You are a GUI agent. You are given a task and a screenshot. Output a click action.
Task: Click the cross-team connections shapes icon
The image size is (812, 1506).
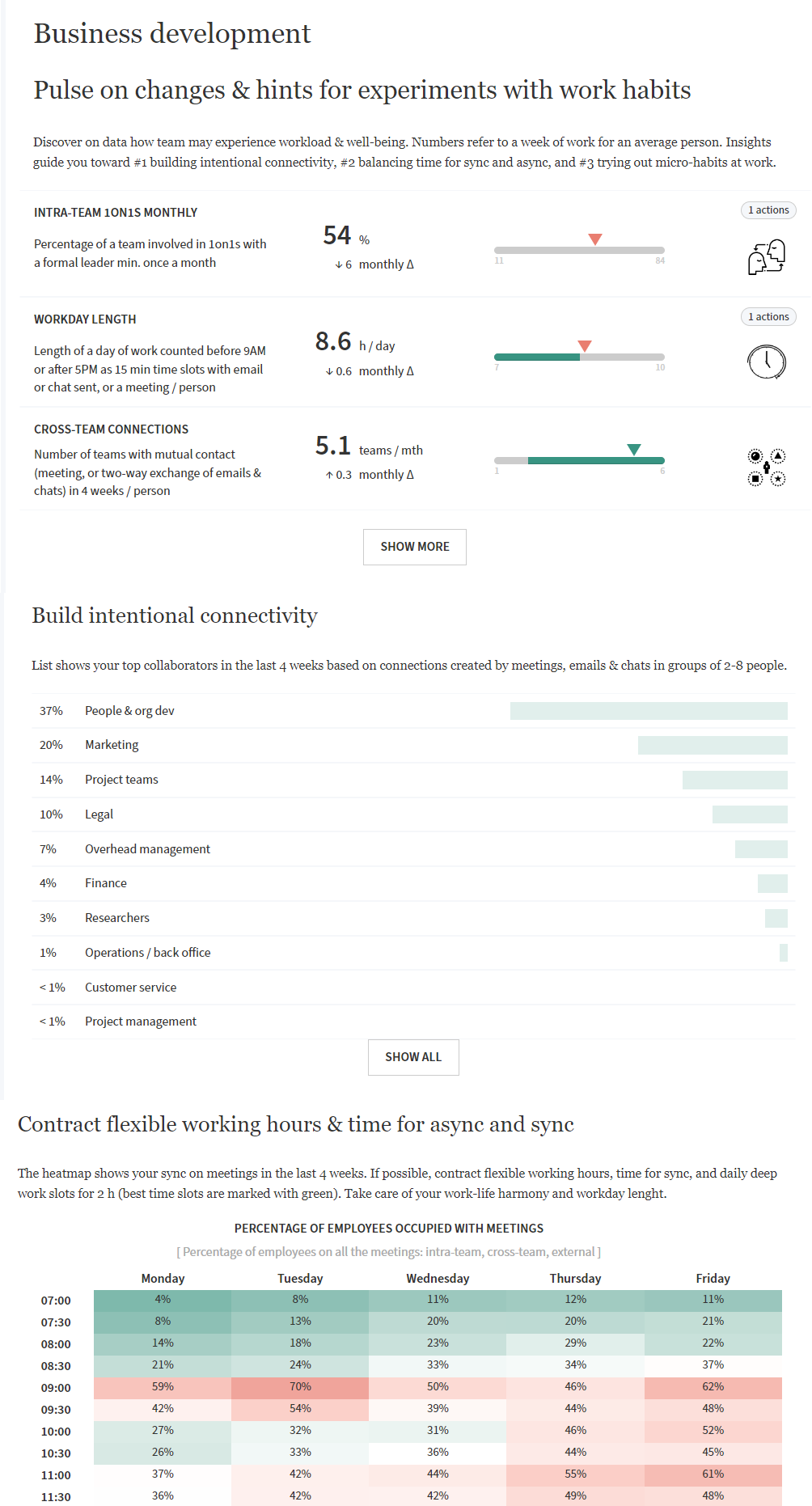tap(766, 467)
